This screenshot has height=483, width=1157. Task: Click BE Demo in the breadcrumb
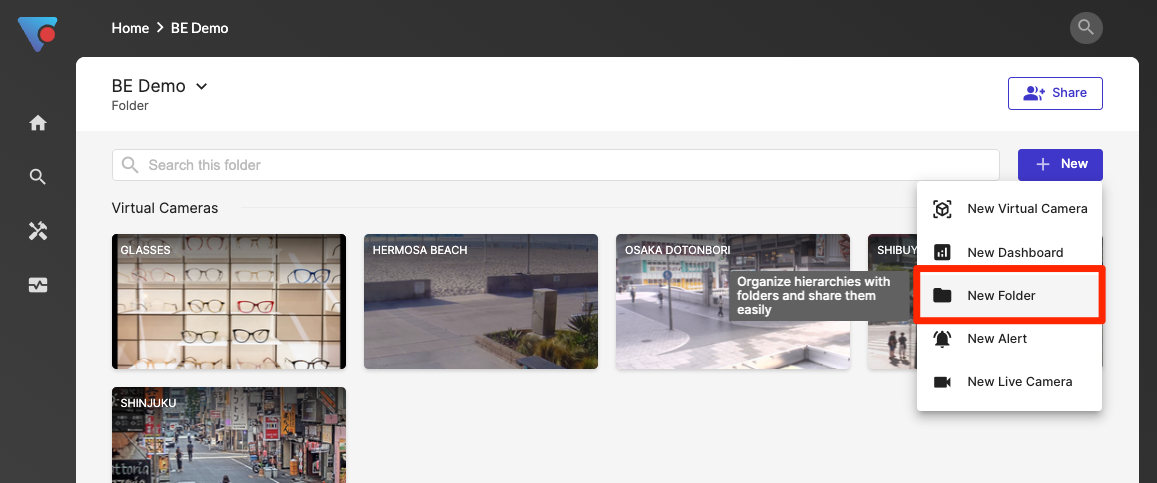199,28
